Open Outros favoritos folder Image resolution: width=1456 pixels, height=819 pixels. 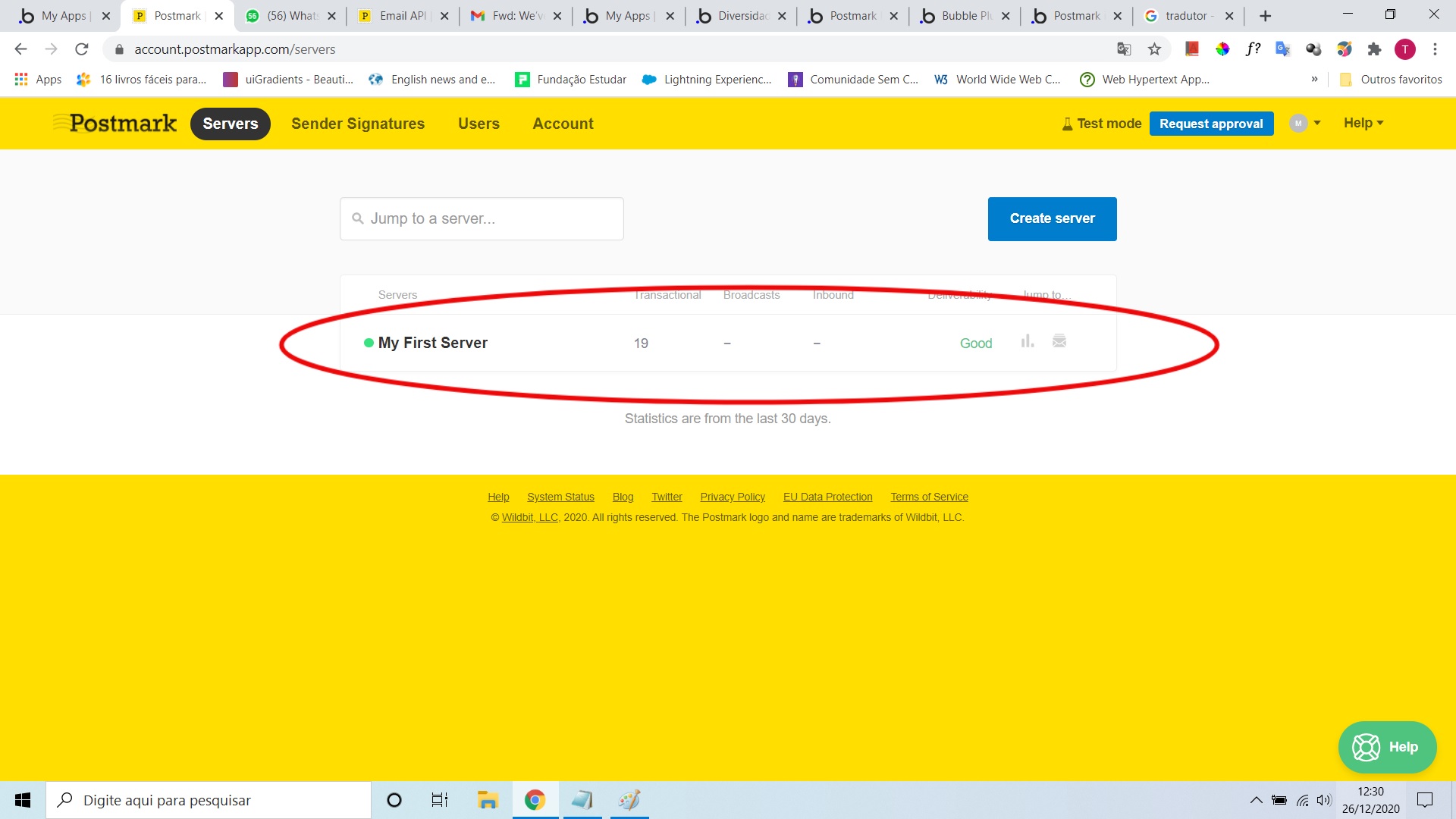[1391, 80]
